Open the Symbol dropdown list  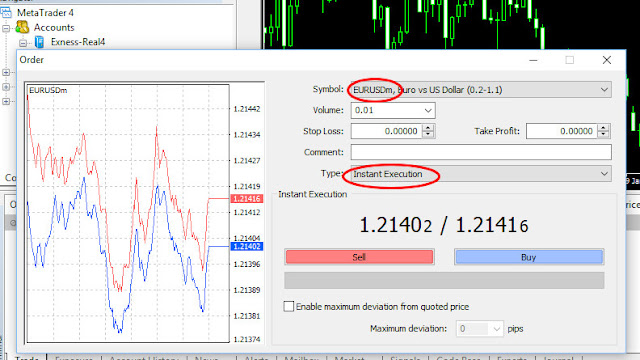(x=604, y=90)
